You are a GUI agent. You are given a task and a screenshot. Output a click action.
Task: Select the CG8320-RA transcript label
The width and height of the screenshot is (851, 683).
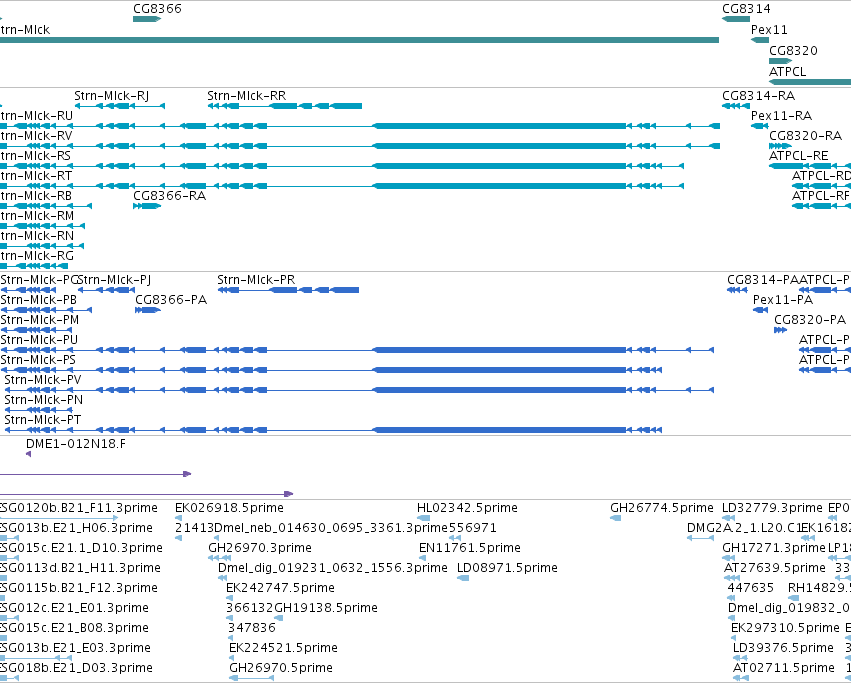805,136
